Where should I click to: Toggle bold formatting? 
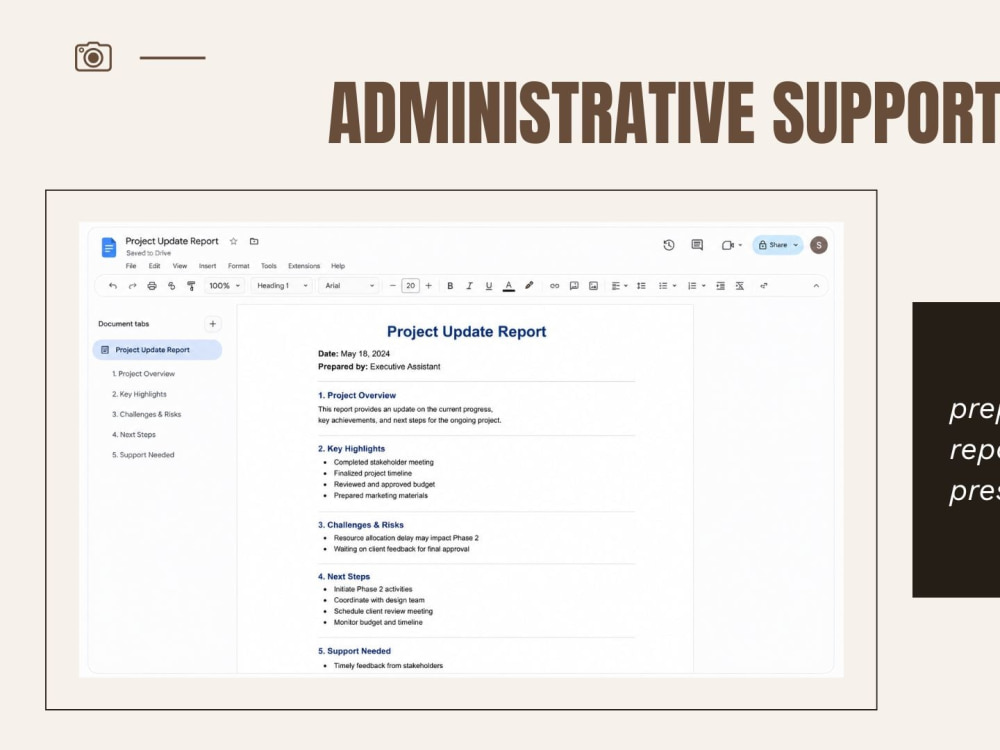click(x=450, y=286)
